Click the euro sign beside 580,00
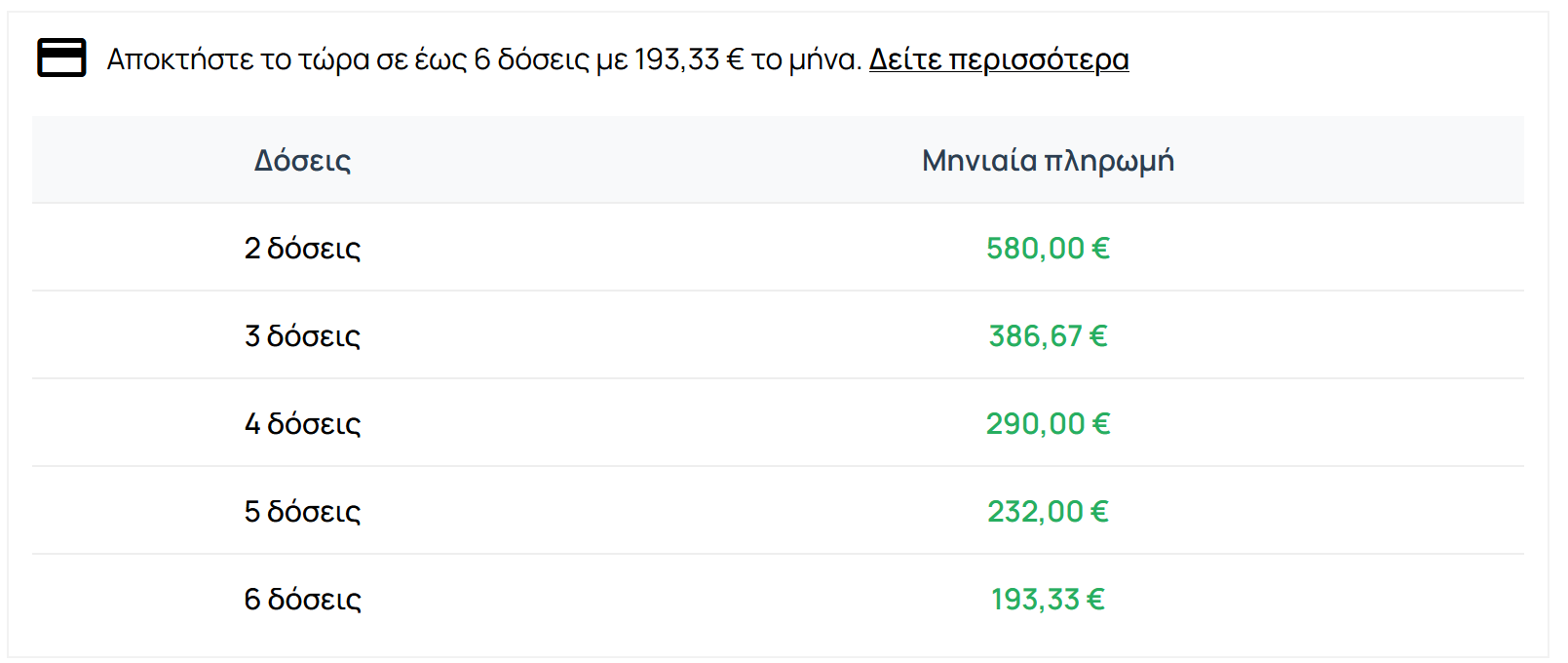1568x663 pixels. click(x=1101, y=248)
